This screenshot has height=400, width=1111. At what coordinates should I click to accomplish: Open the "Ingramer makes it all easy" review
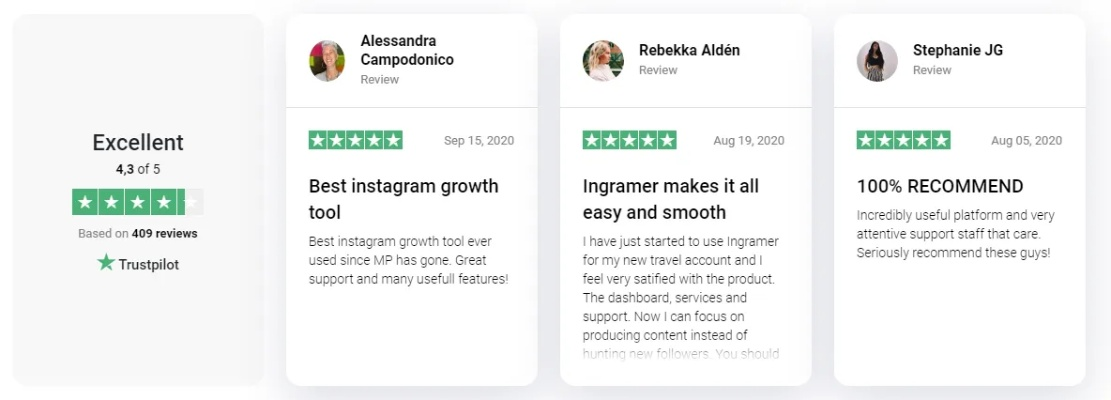coord(670,199)
